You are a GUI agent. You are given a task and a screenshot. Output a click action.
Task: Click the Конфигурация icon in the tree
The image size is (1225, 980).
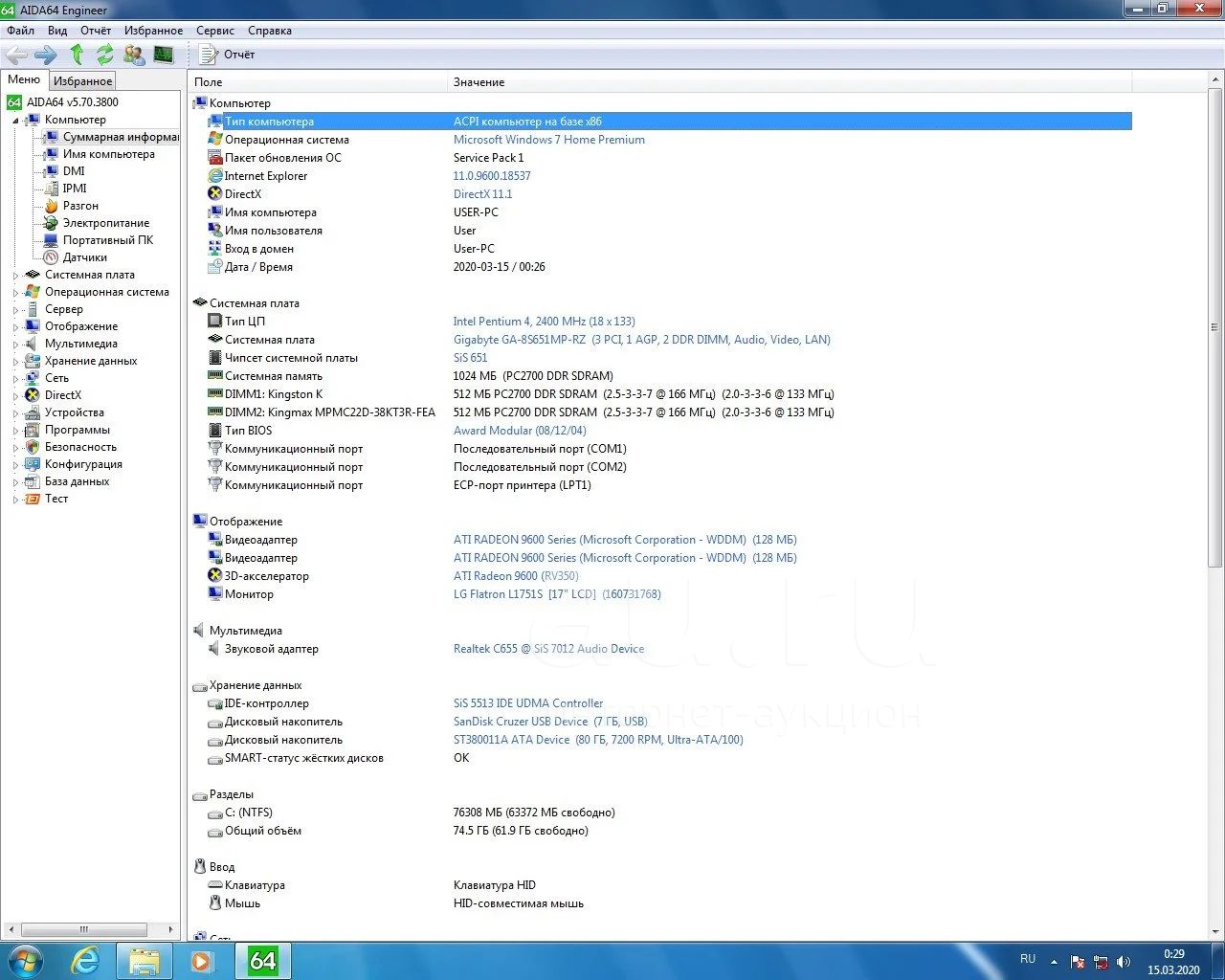pyautogui.click(x=33, y=464)
